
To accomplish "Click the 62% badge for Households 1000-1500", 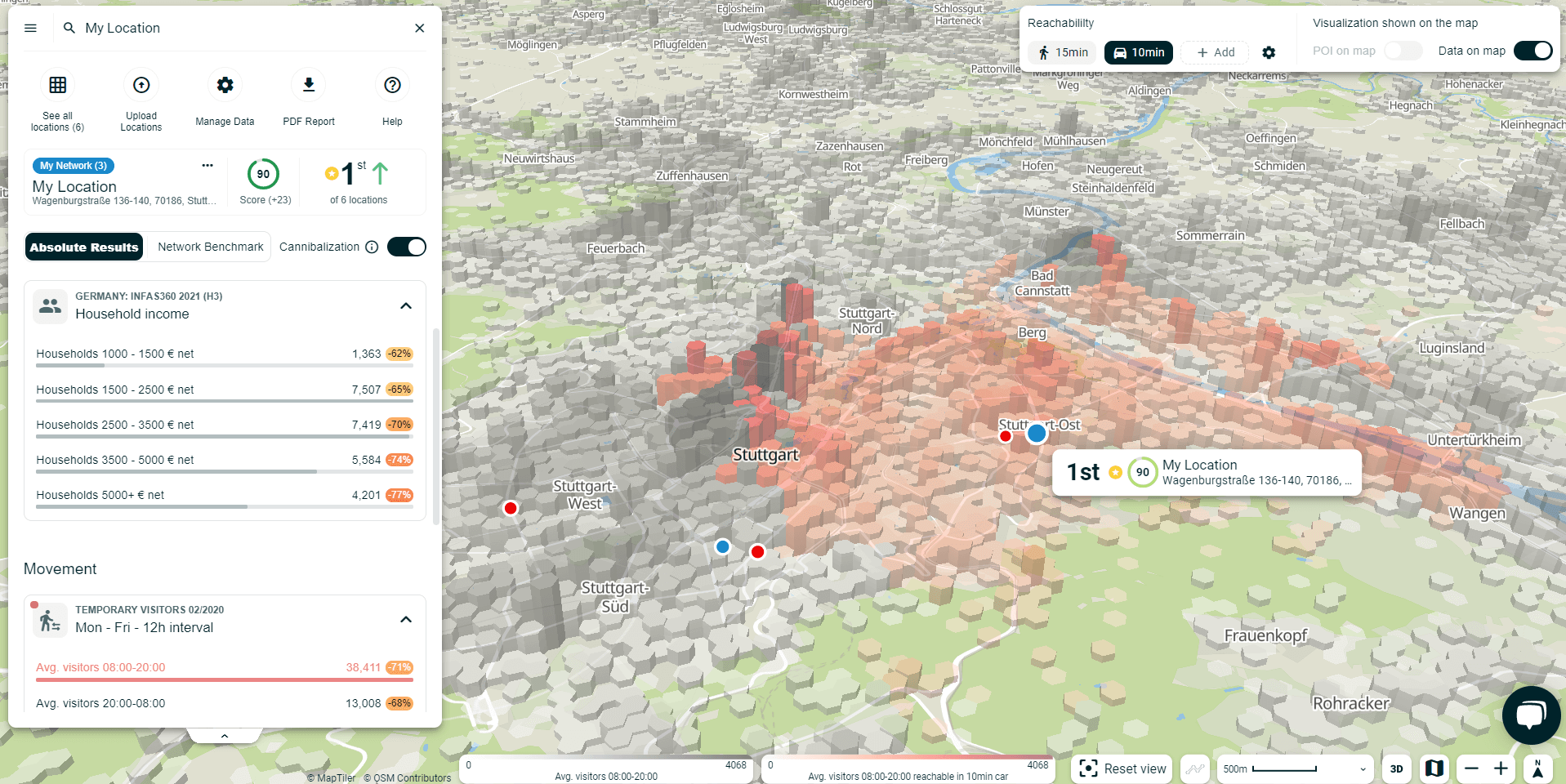I will (x=399, y=354).
